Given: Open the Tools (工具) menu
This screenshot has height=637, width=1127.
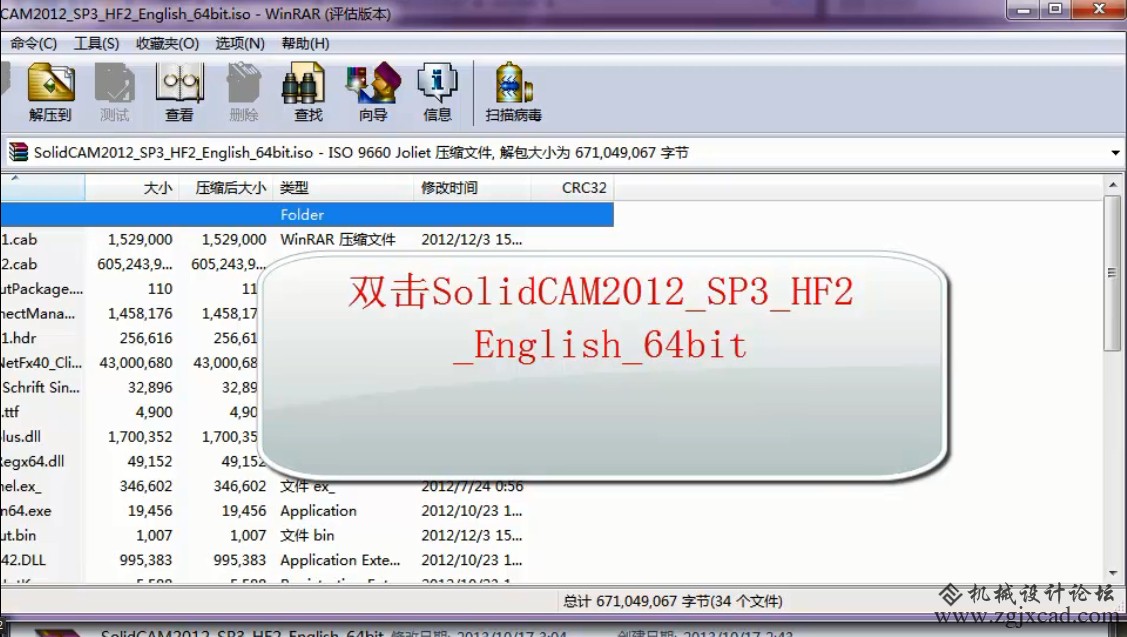Looking at the screenshot, I should point(96,43).
